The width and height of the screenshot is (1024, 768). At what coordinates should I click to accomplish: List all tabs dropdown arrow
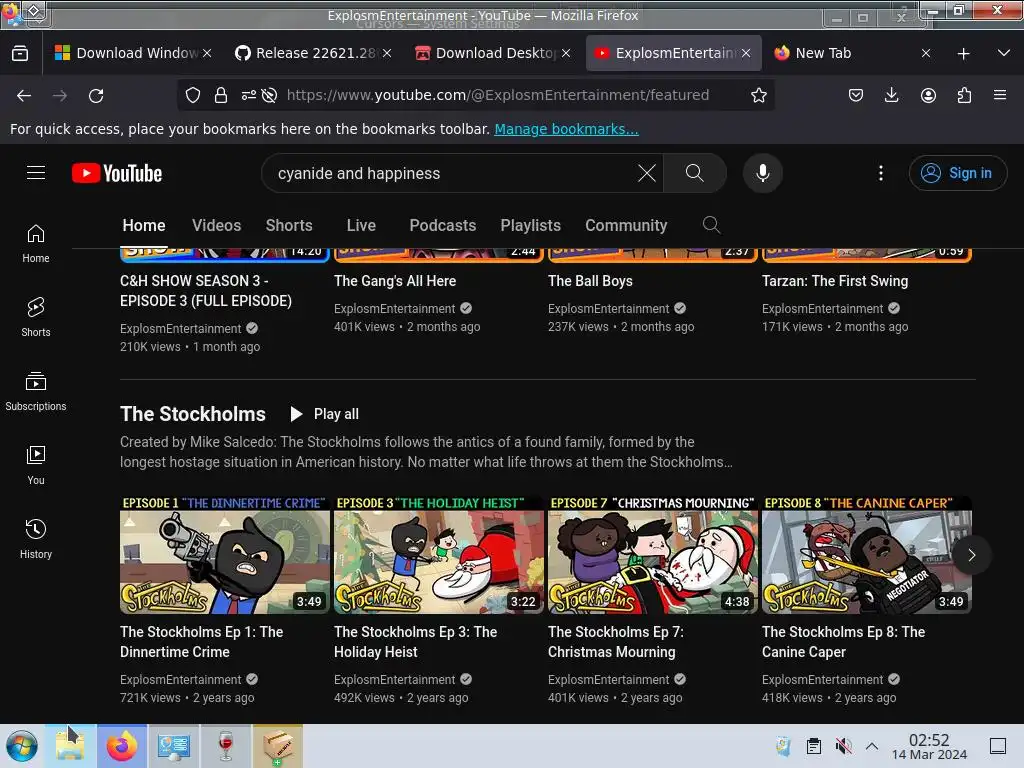(x=1004, y=53)
